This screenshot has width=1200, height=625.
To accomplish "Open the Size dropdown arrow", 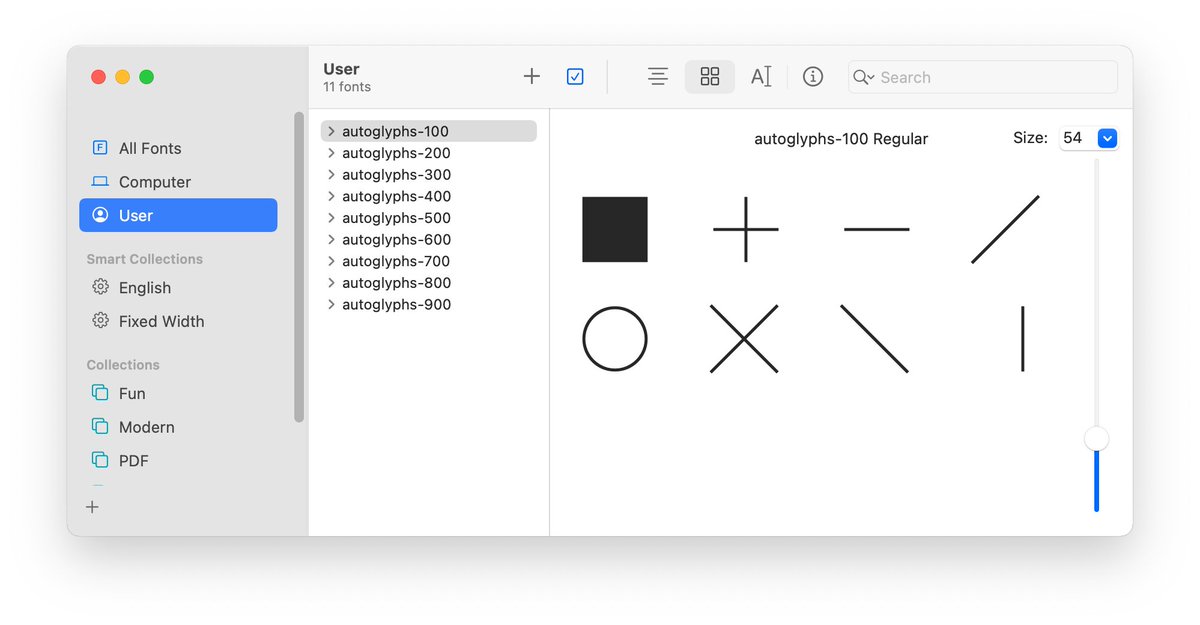I will point(1107,138).
